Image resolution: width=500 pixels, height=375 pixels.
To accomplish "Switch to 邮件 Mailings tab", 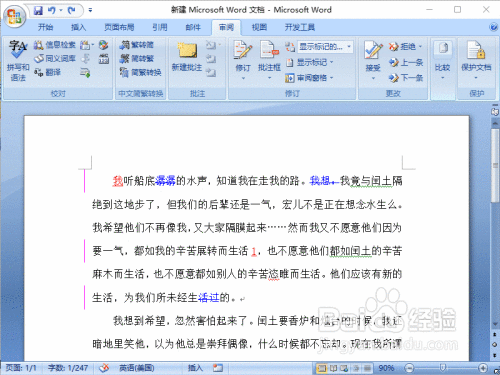I will coord(193,27).
